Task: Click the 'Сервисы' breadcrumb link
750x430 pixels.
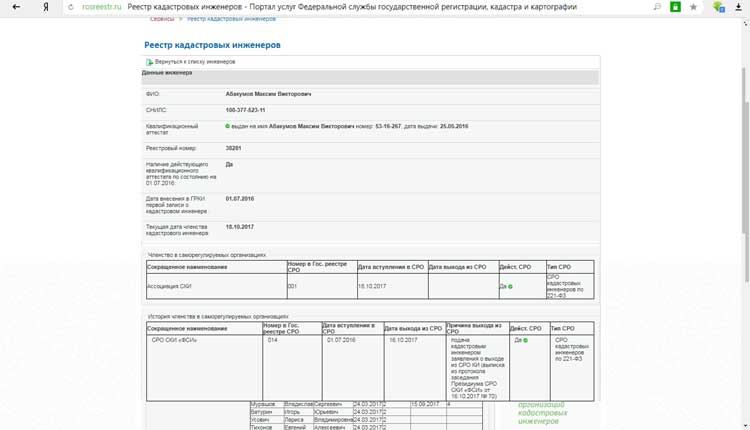Action: (x=162, y=19)
